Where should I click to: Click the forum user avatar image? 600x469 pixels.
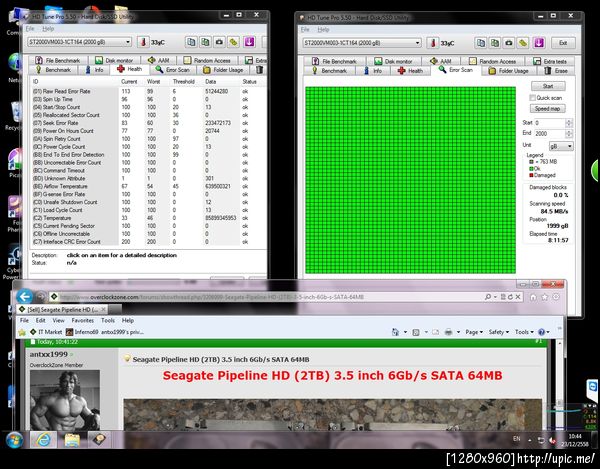[x=65, y=399]
